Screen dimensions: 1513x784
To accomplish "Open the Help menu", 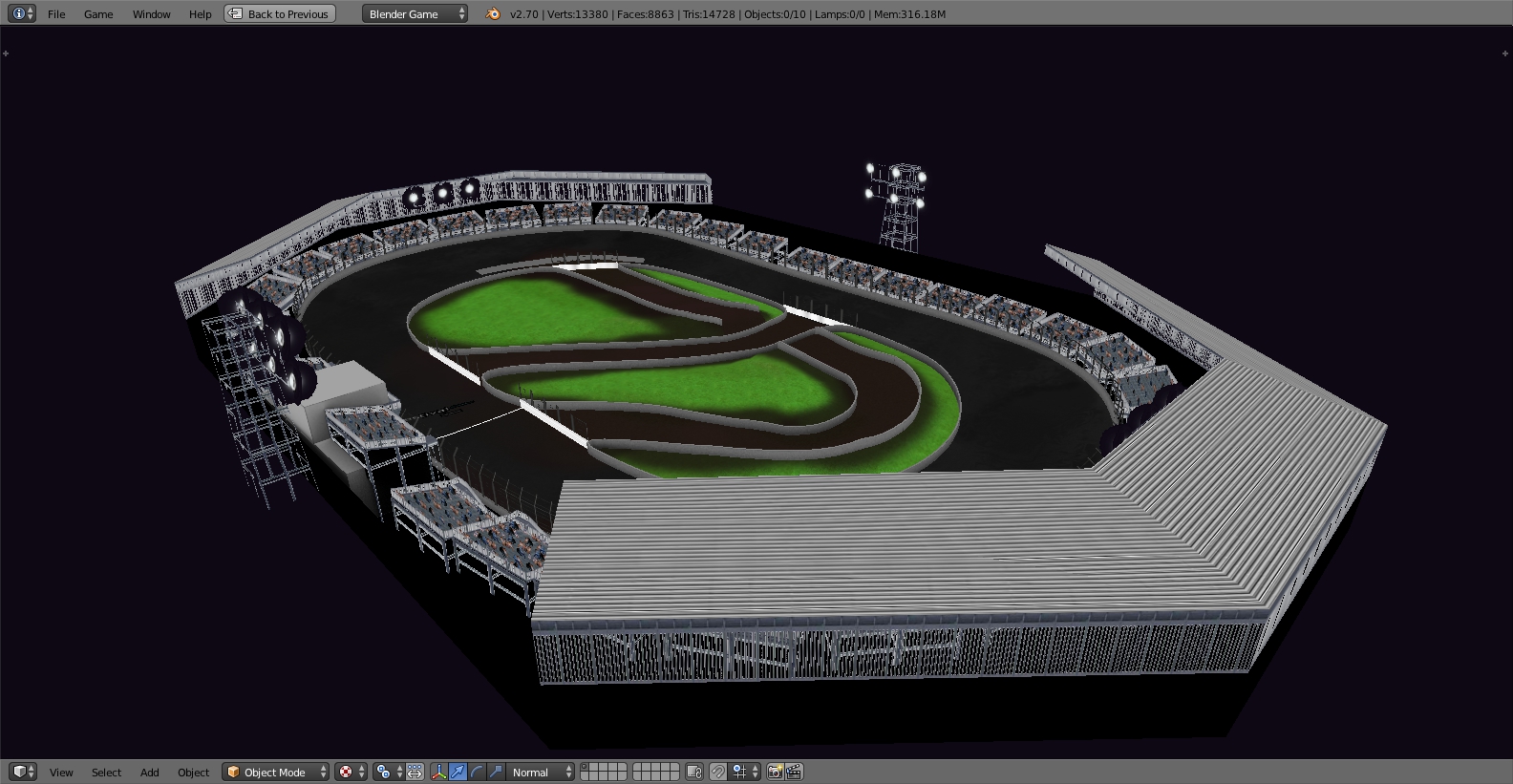I will pos(200,14).
